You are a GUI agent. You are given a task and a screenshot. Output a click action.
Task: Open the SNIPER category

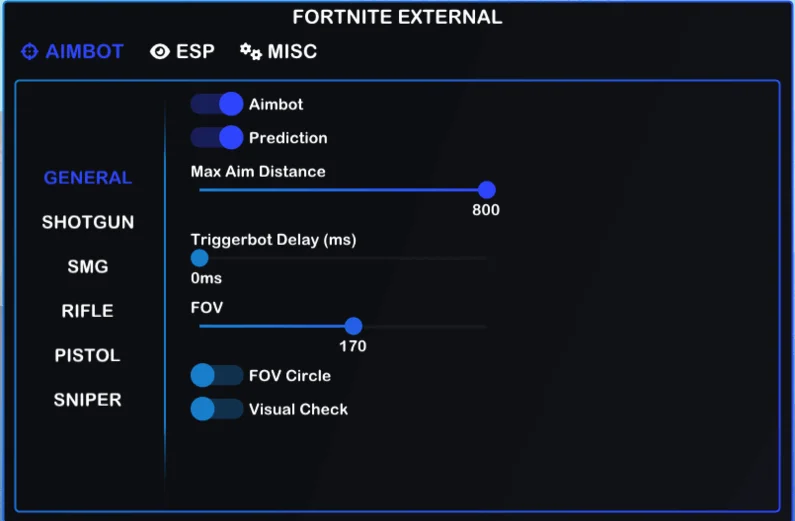tap(88, 400)
